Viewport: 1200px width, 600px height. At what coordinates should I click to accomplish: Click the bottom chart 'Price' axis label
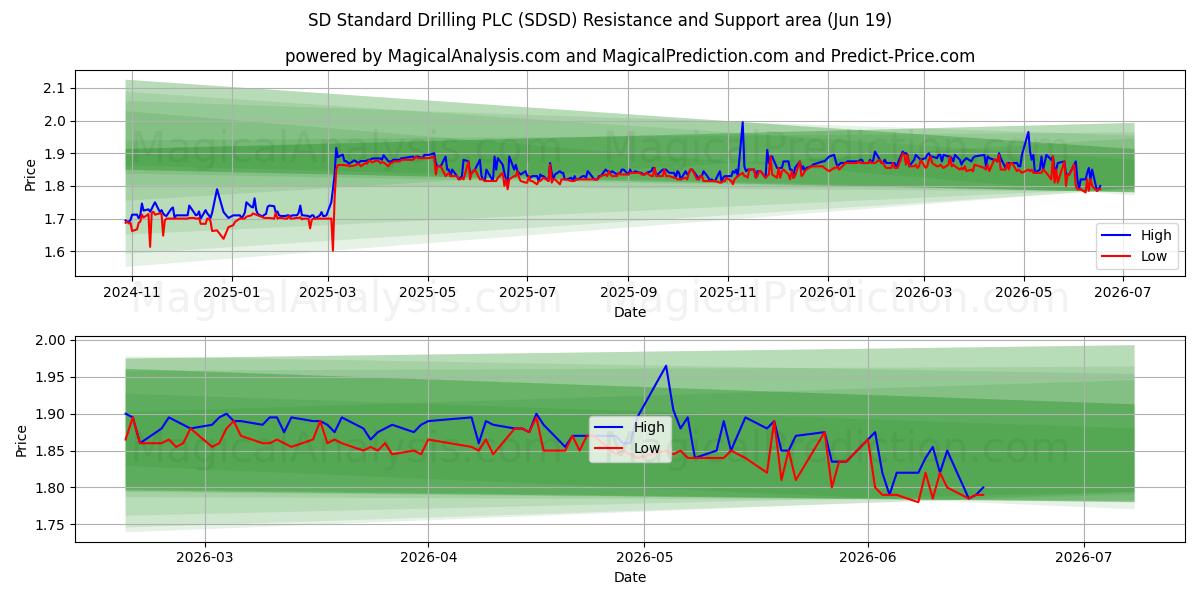23,440
